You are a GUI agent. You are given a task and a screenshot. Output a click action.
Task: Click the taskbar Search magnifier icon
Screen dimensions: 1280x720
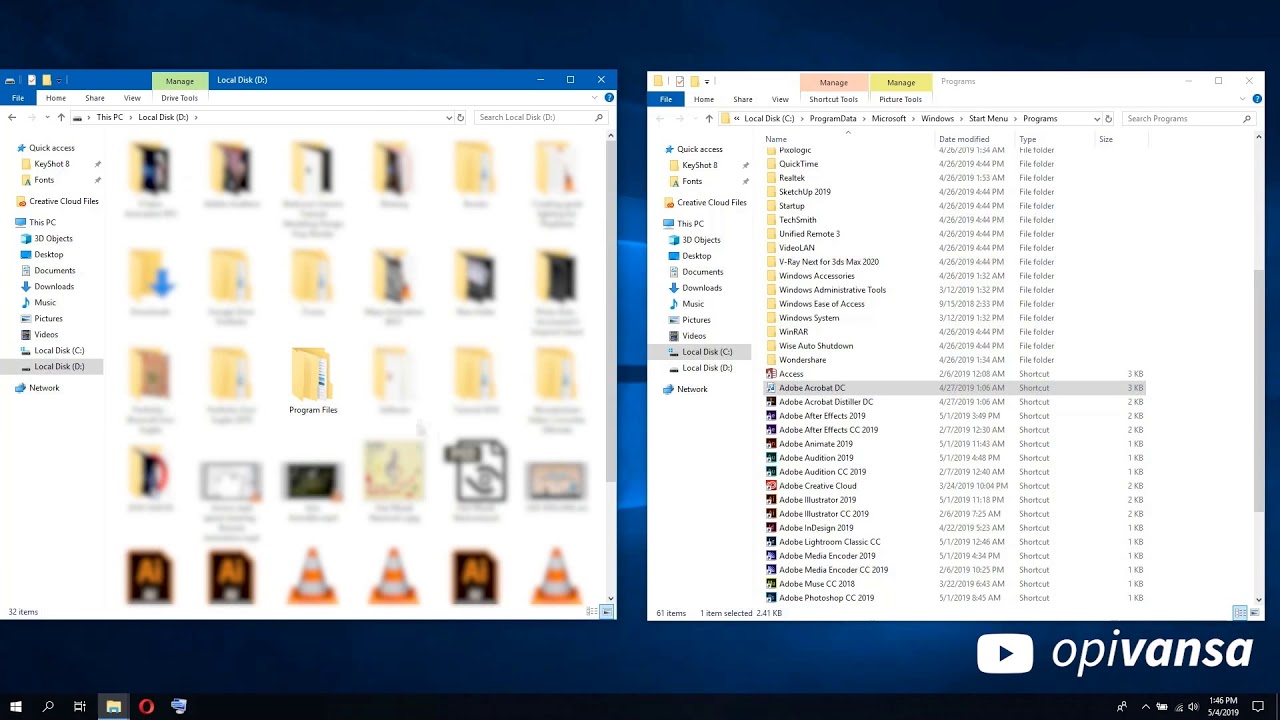(48, 706)
